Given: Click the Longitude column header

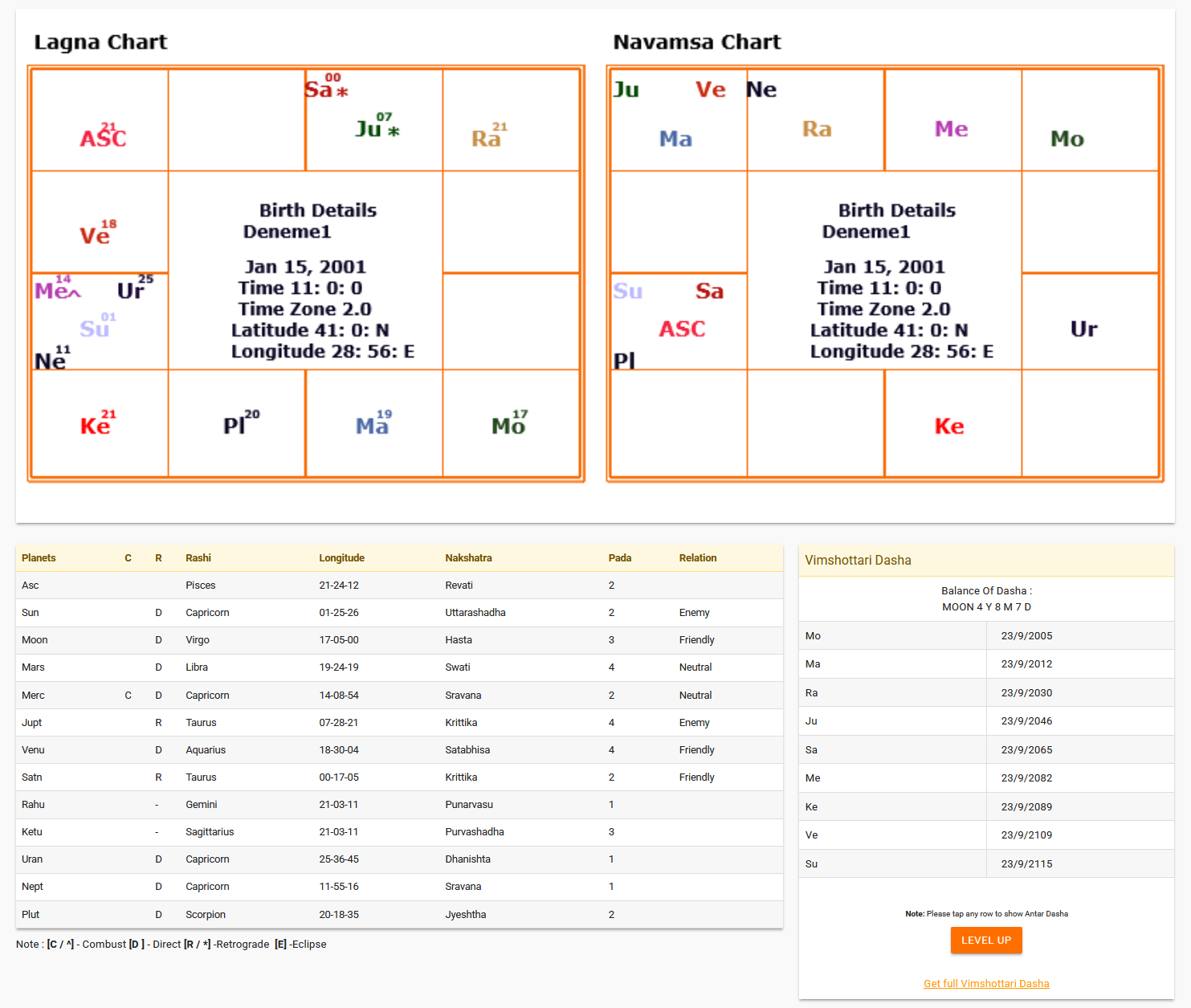Looking at the screenshot, I should click(x=341, y=558).
